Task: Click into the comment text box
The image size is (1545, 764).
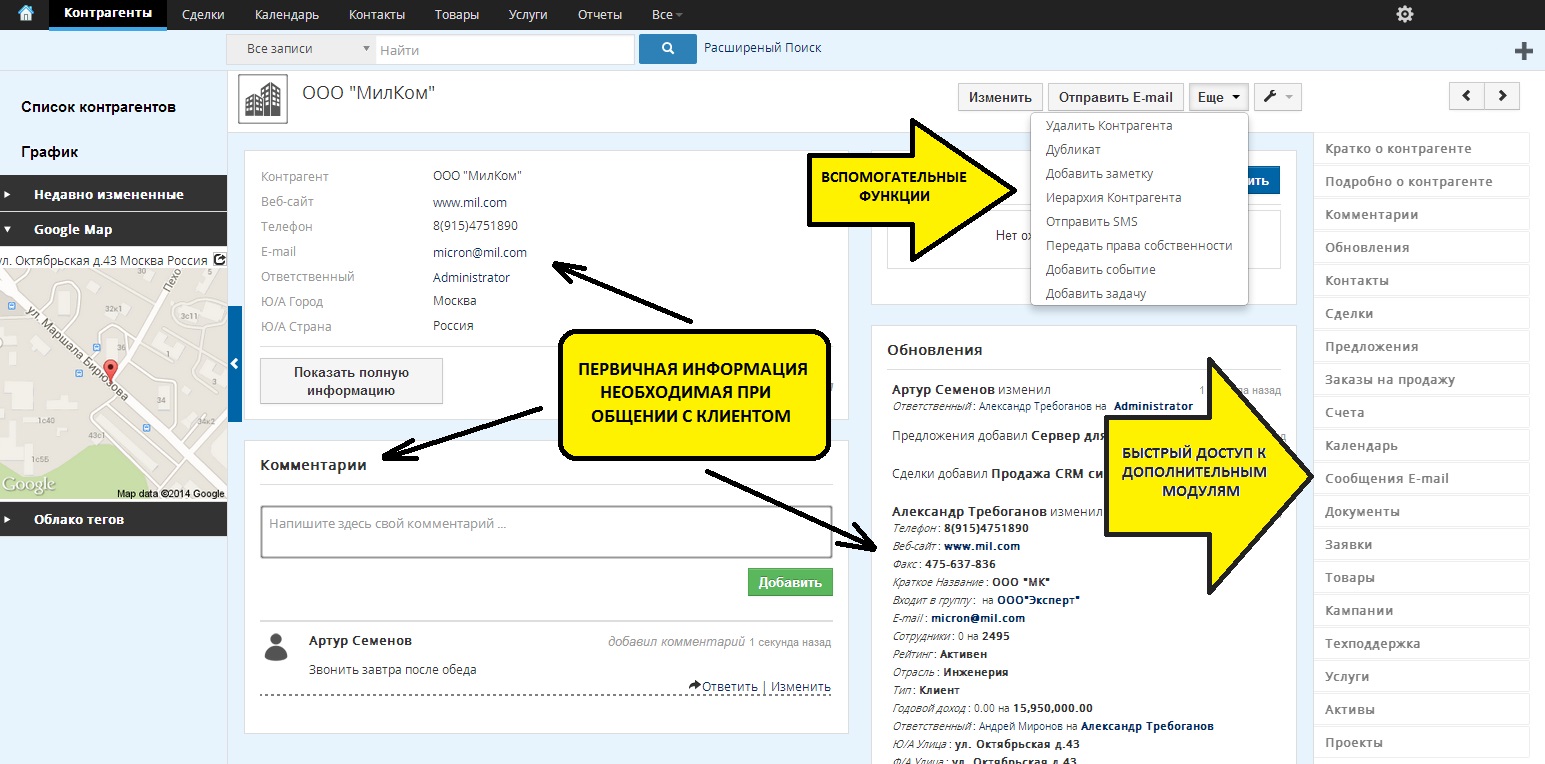Action: click(546, 532)
